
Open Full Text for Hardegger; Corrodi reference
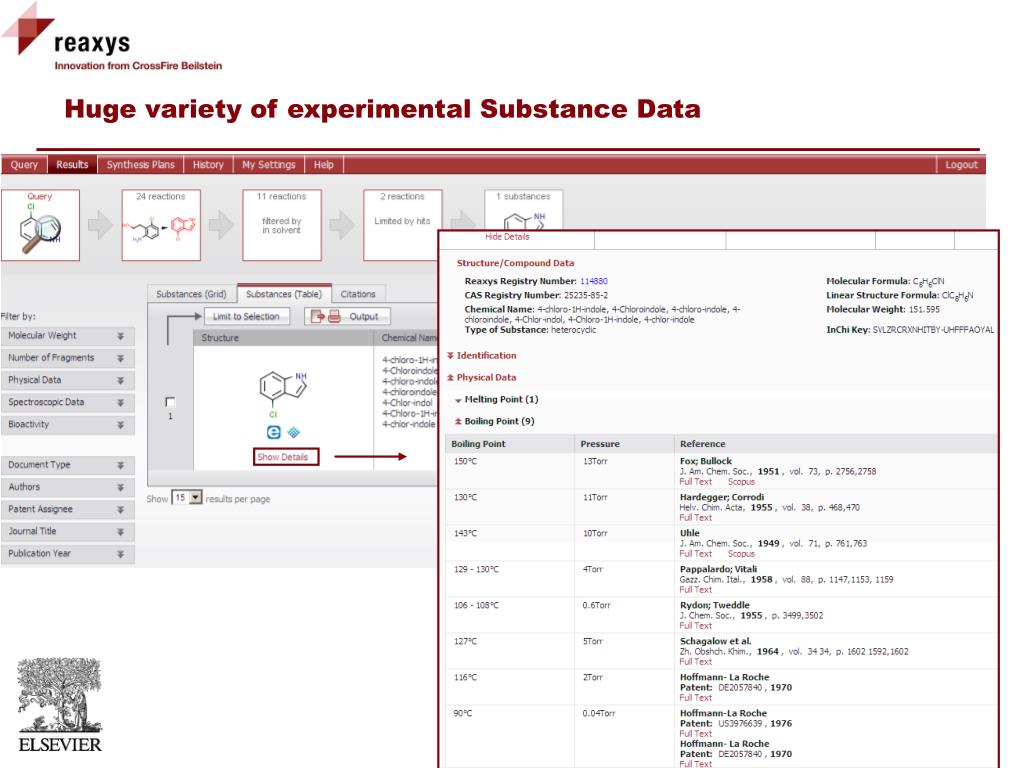pos(696,517)
